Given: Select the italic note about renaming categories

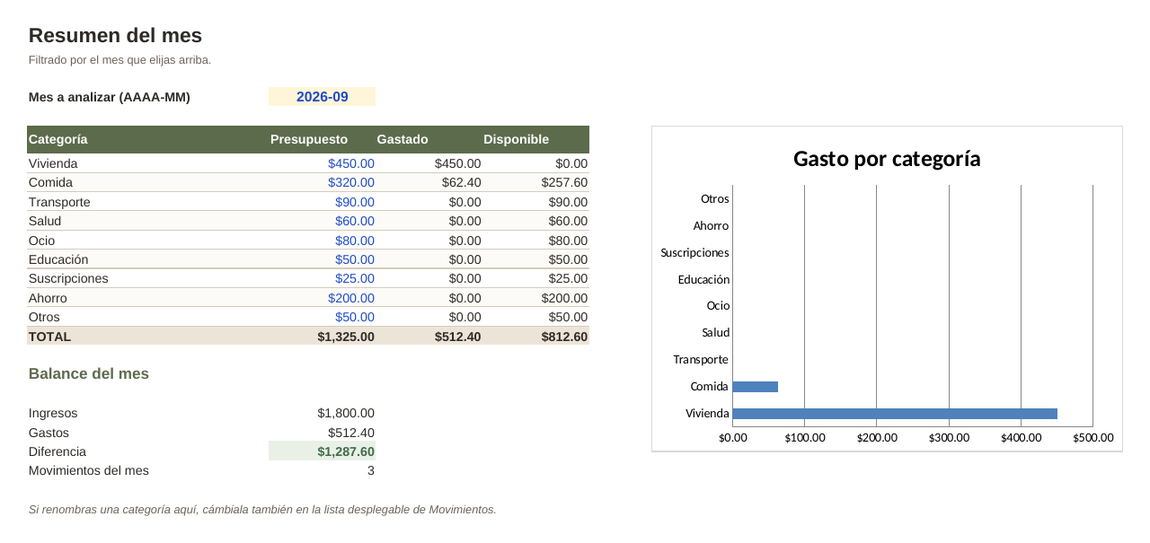Looking at the screenshot, I should point(263,509).
